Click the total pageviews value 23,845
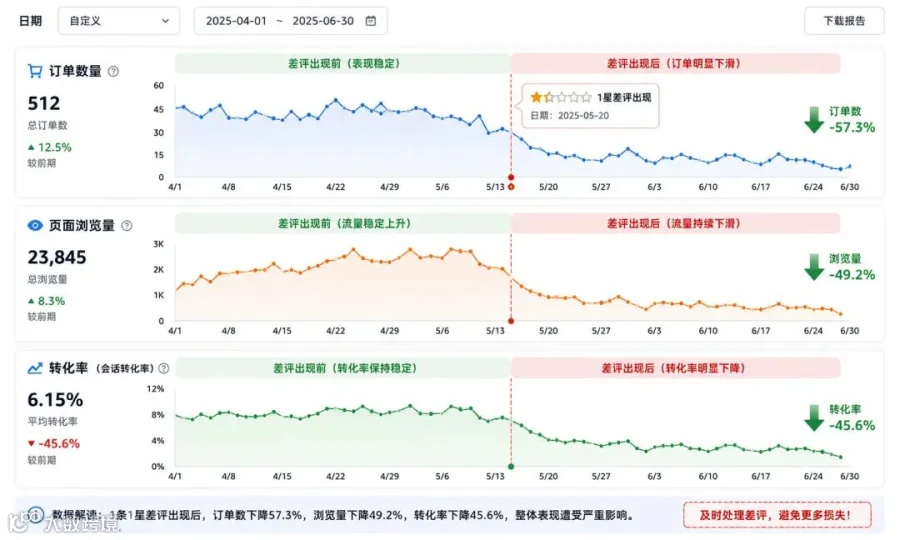 57,257
